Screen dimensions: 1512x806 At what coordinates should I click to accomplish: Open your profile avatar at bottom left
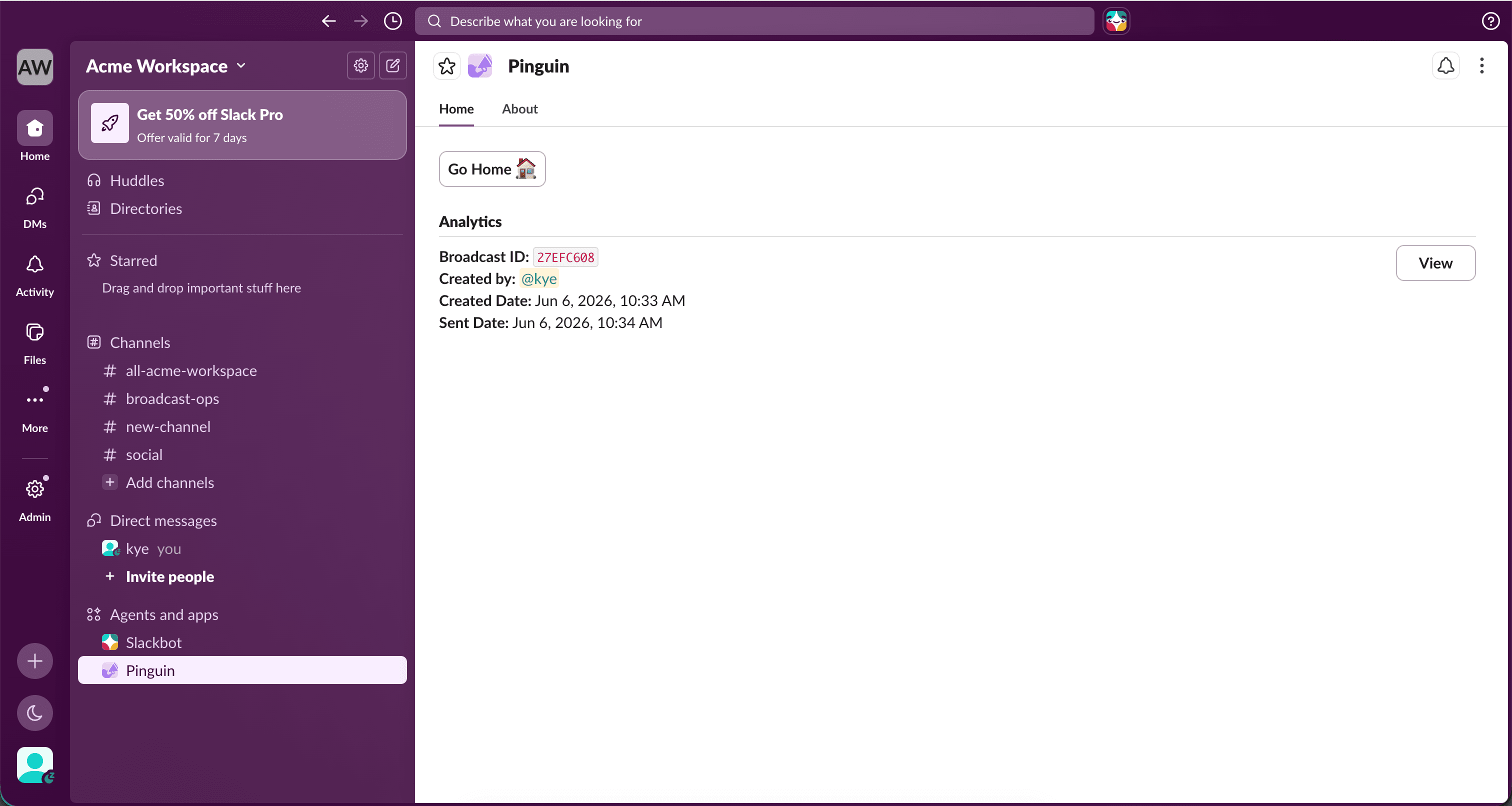click(34, 765)
